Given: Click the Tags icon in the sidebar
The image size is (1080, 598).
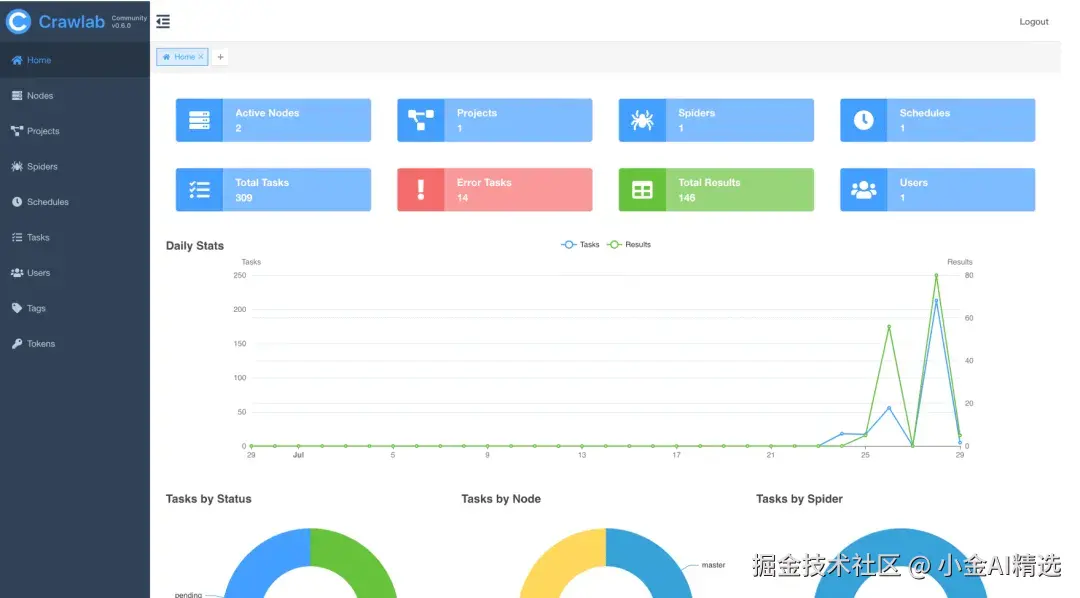Looking at the screenshot, I should click(x=17, y=308).
